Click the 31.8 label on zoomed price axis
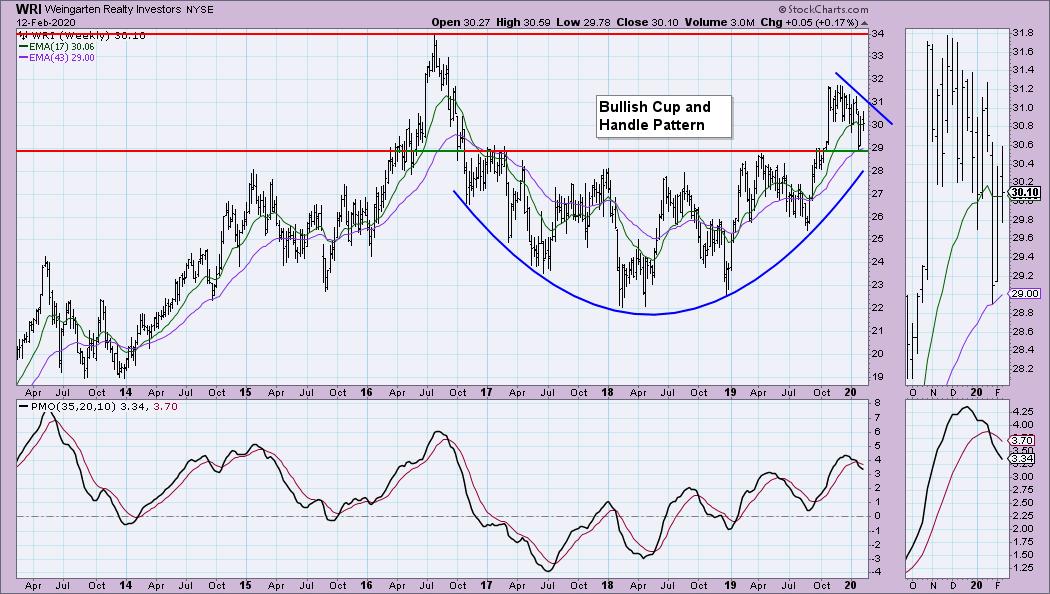 pos(1022,33)
